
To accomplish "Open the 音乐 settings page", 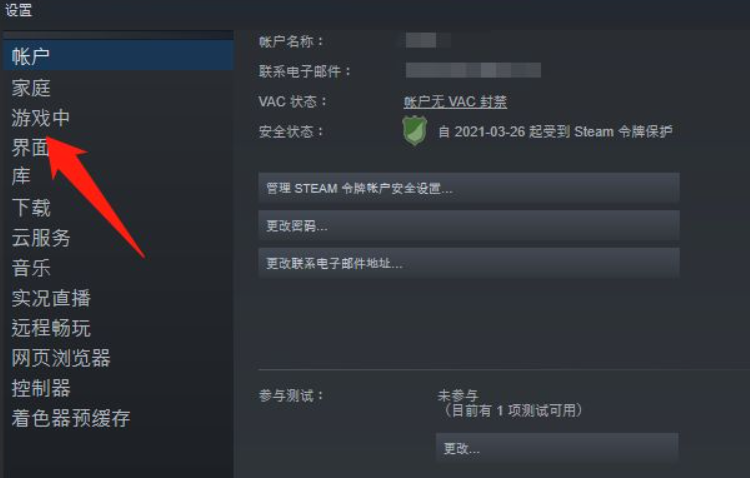I will click(x=31, y=268).
